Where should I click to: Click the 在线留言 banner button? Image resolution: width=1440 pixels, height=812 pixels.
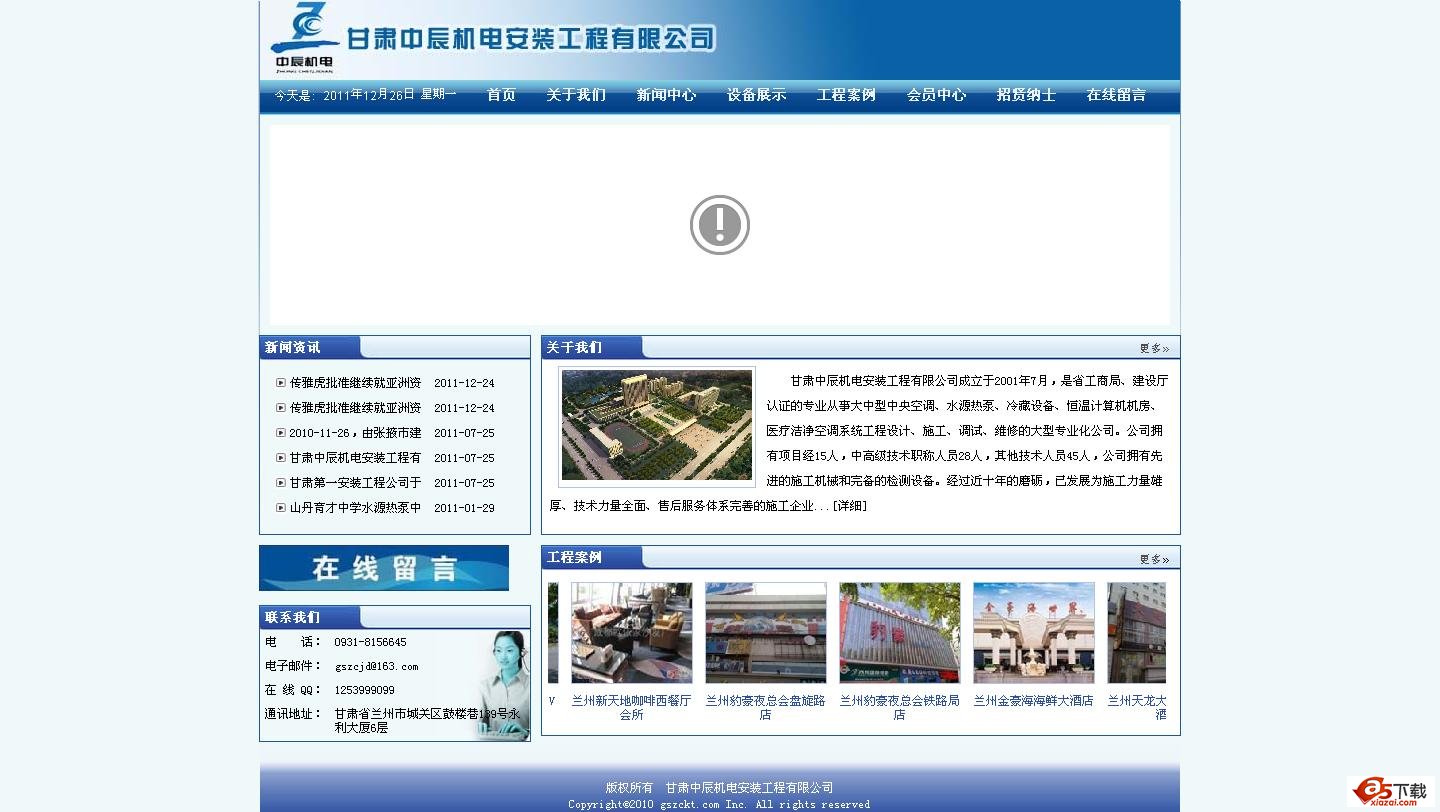(x=384, y=568)
